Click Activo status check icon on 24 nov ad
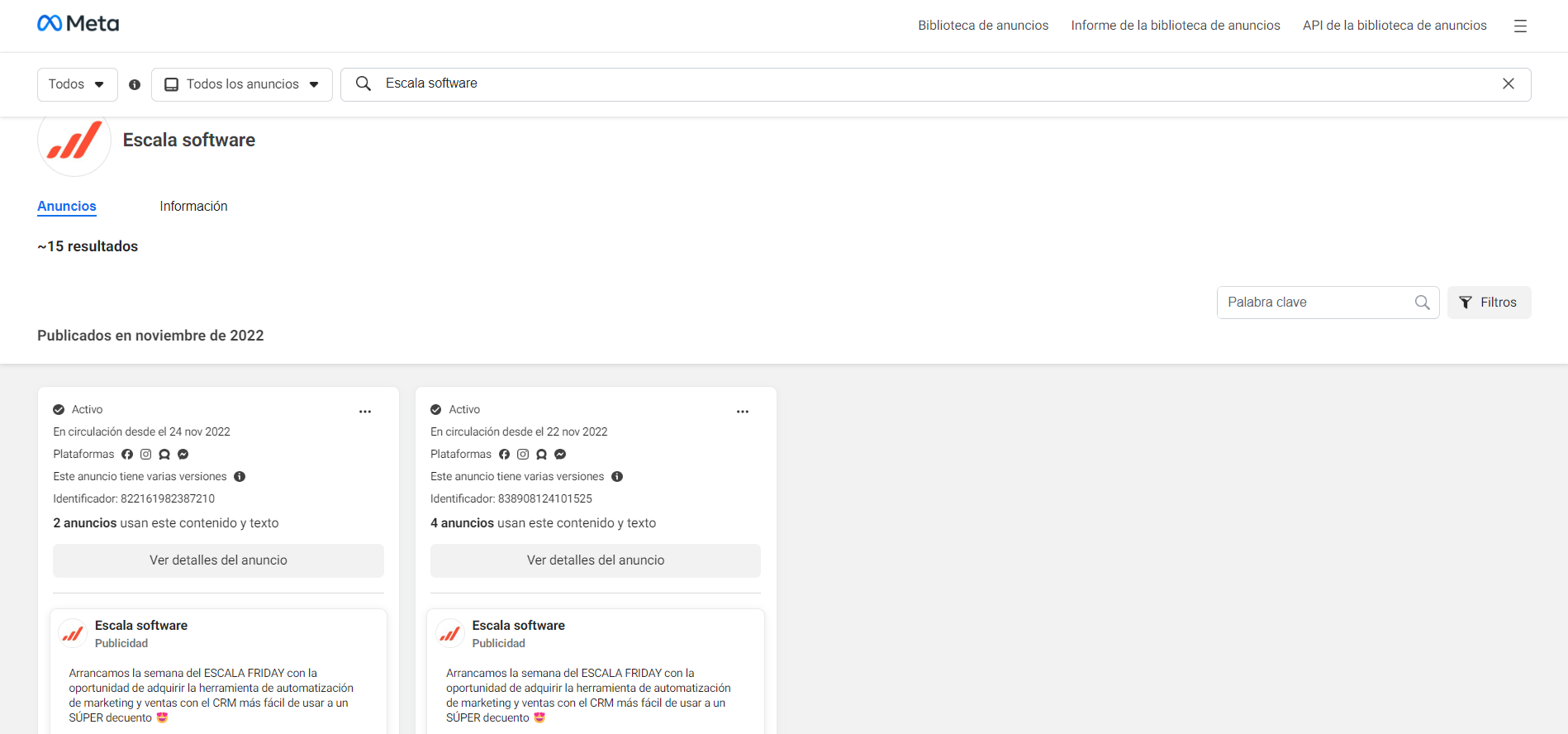Viewport: 1568px width, 734px height. coord(59,409)
